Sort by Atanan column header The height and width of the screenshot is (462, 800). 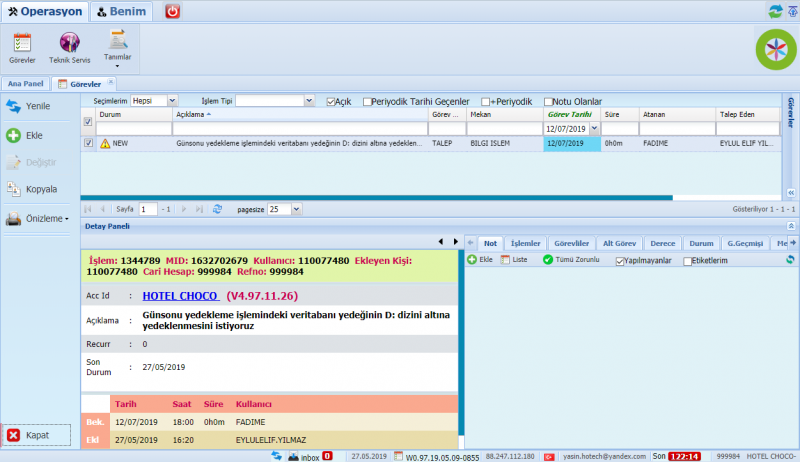pos(677,114)
